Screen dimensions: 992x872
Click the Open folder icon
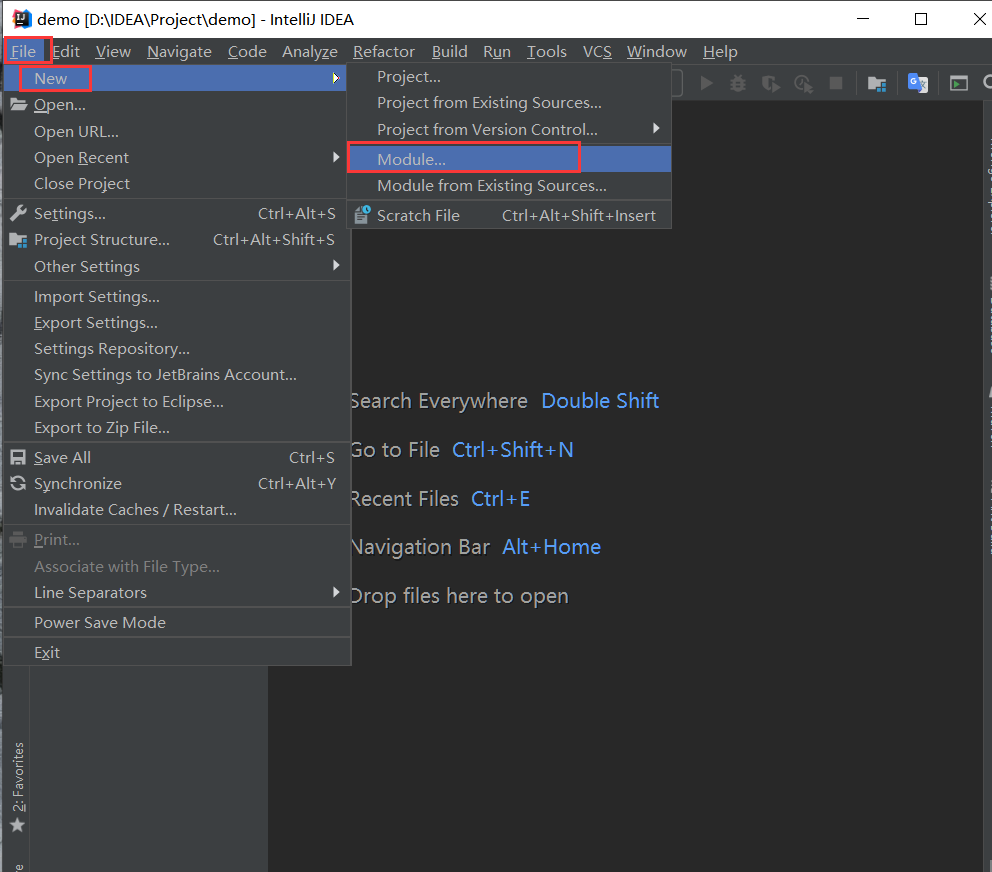point(18,104)
